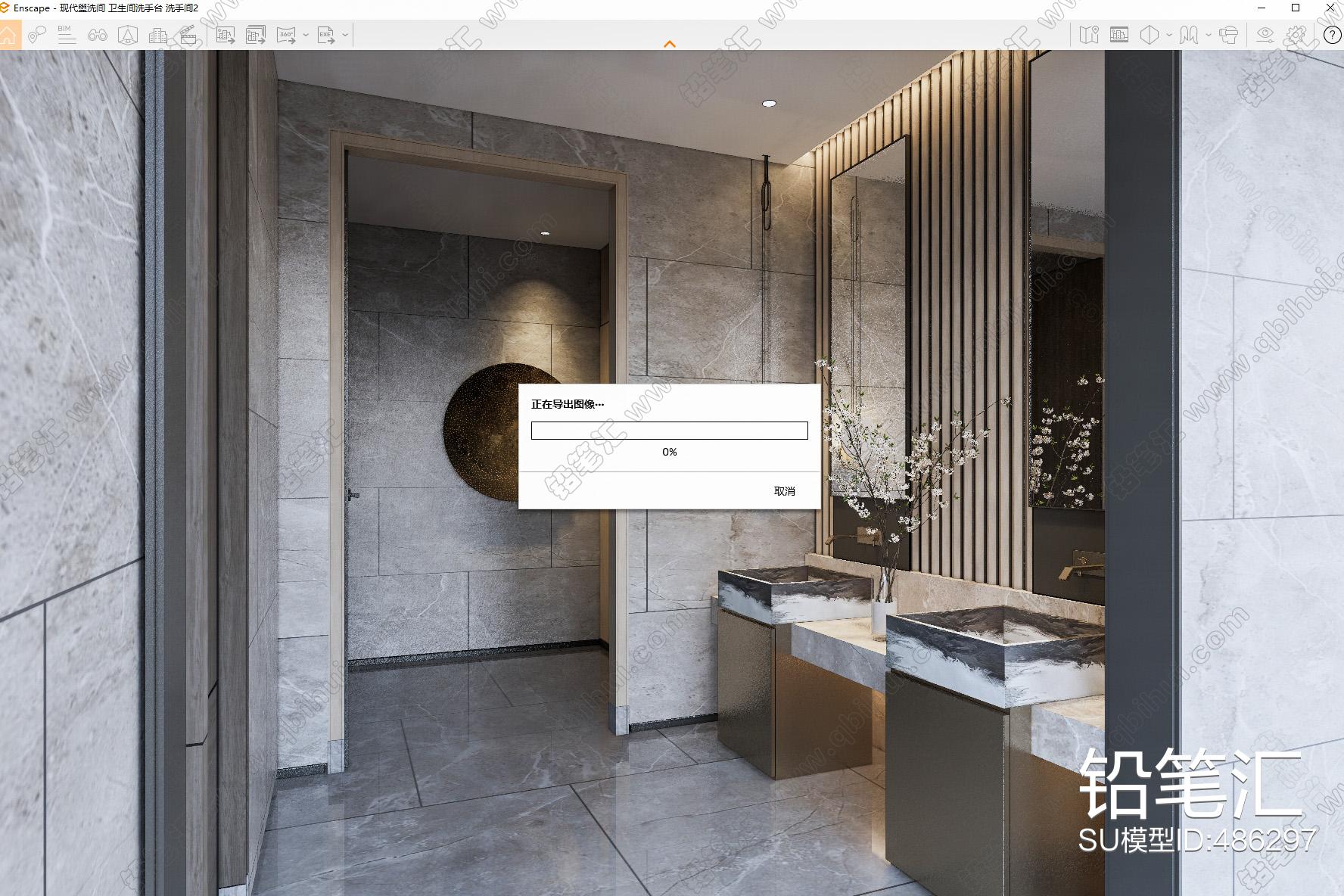Toggle the BIM information mode
Image resolution: width=1344 pixels, height=896 pixels.
pos(67,35)
